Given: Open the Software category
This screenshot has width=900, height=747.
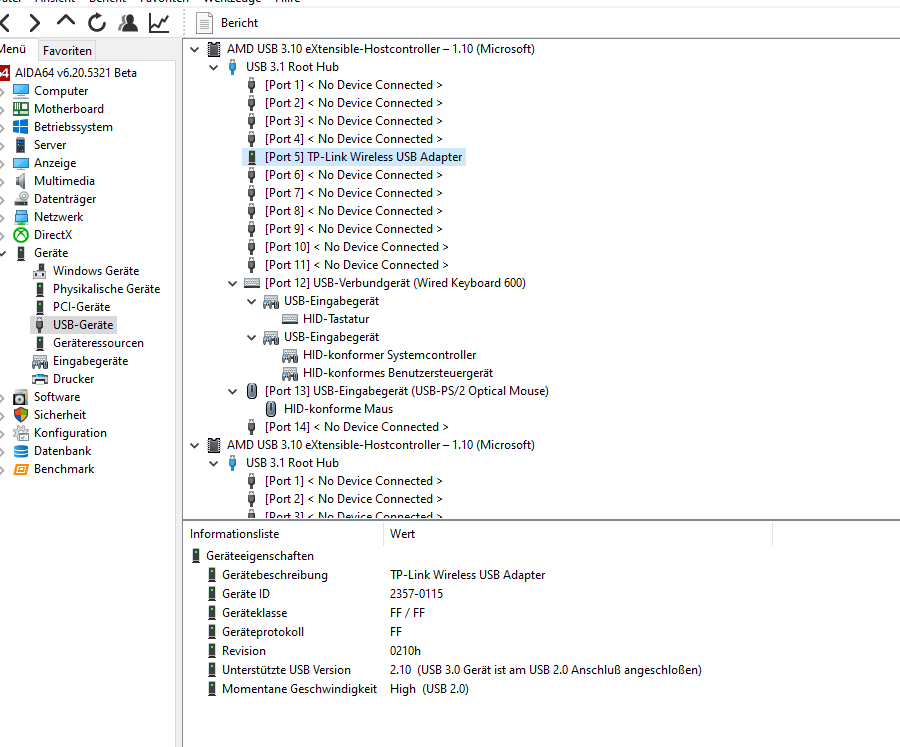Looking at the screenshot, I should 57,397.
